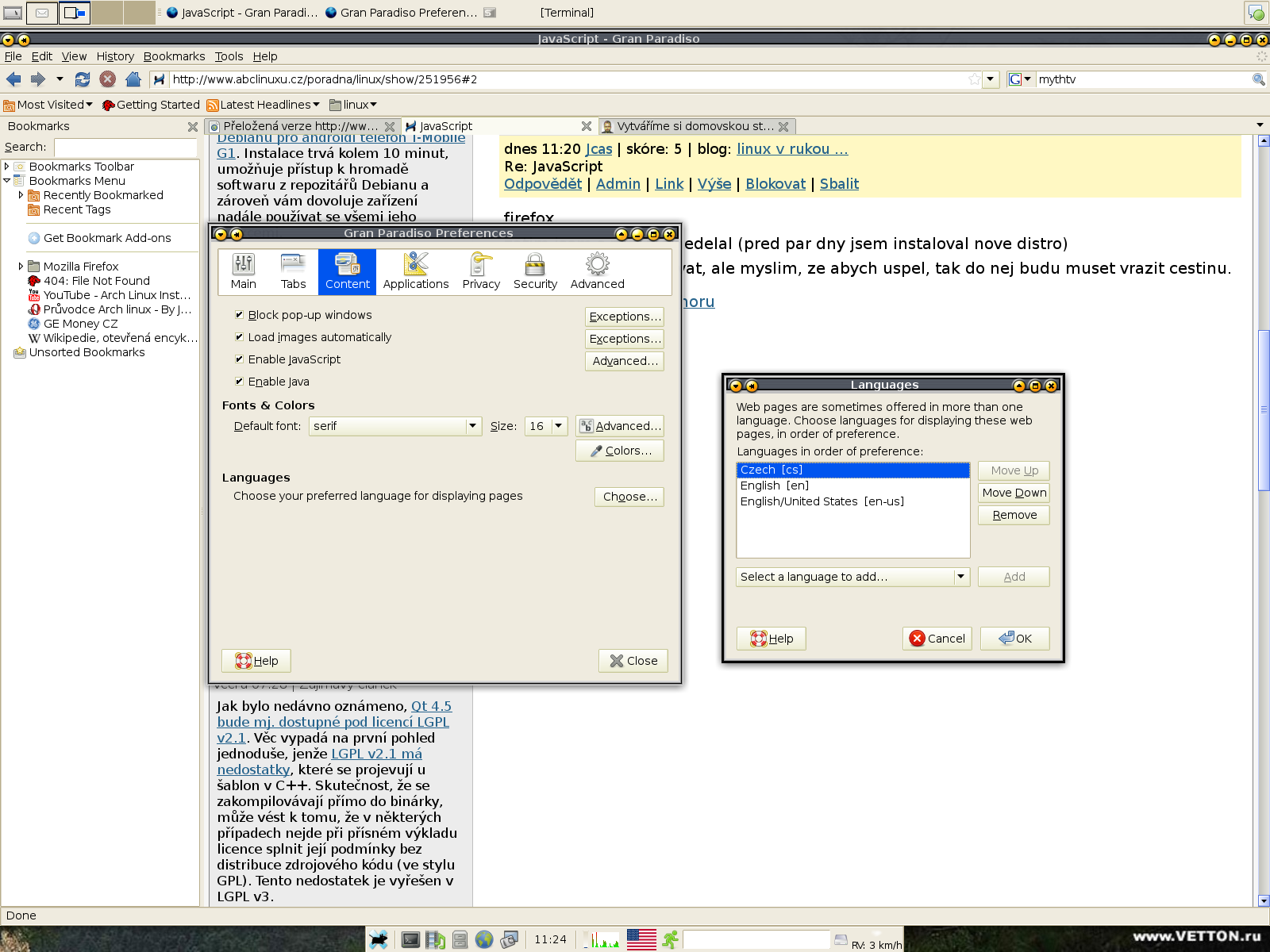Click the US flag keyboard layout indicator
Image resolution: width=1270 pixels, height=952 pixels.
pyautogui.click(x=641, y=940)
